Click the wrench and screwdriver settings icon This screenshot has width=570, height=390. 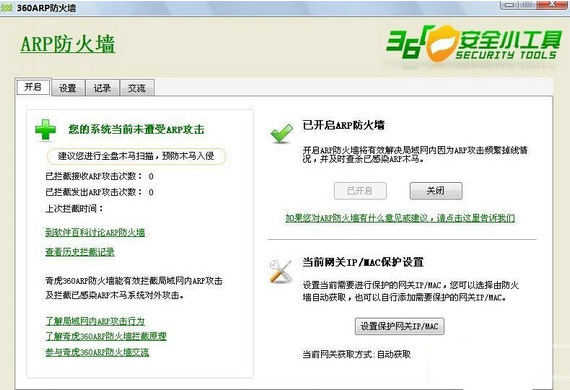click(x=281, y=271)
